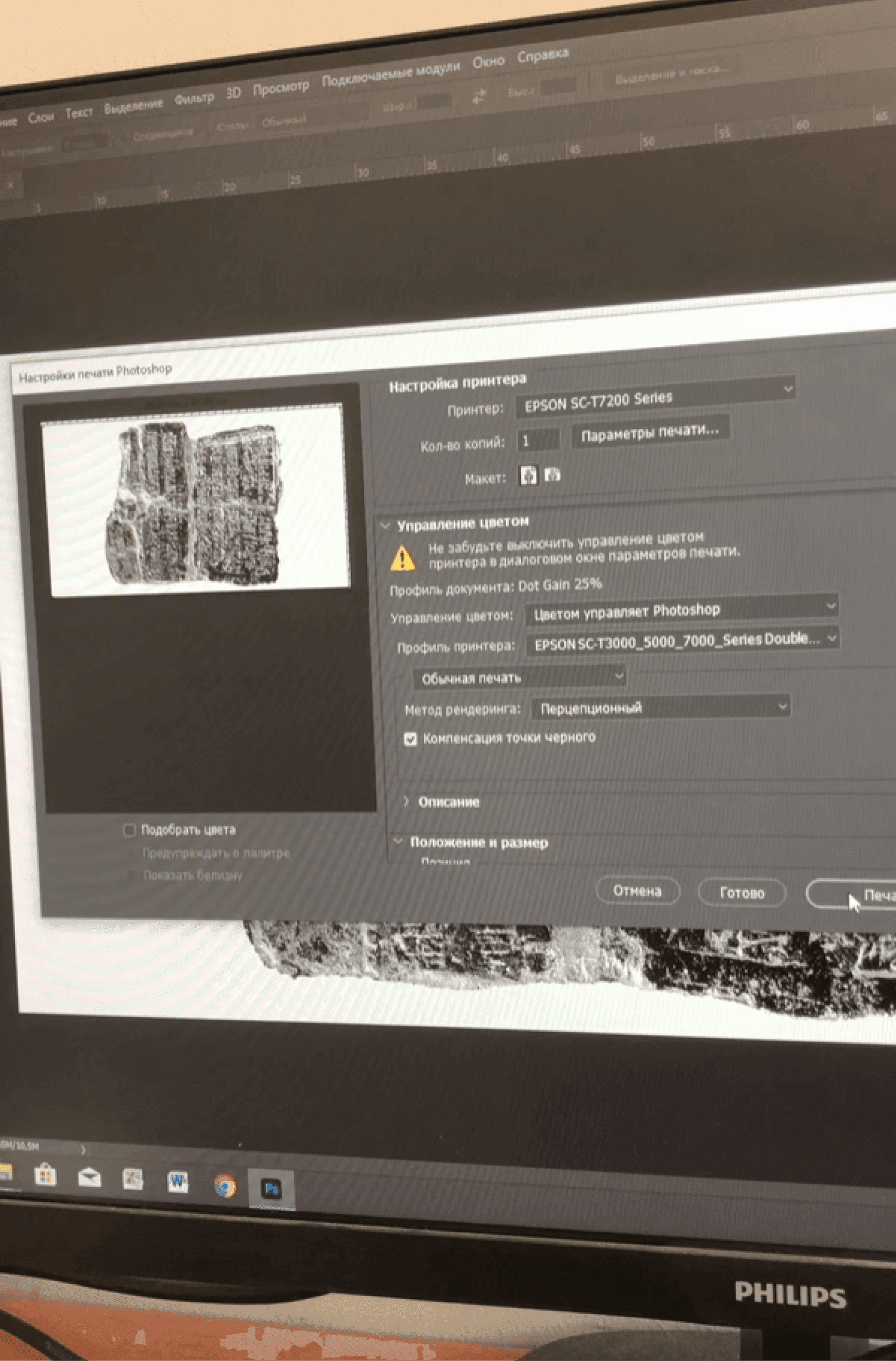
Task: Toggle Black Point Compensation checkbox
Action: tap(410, 739)
